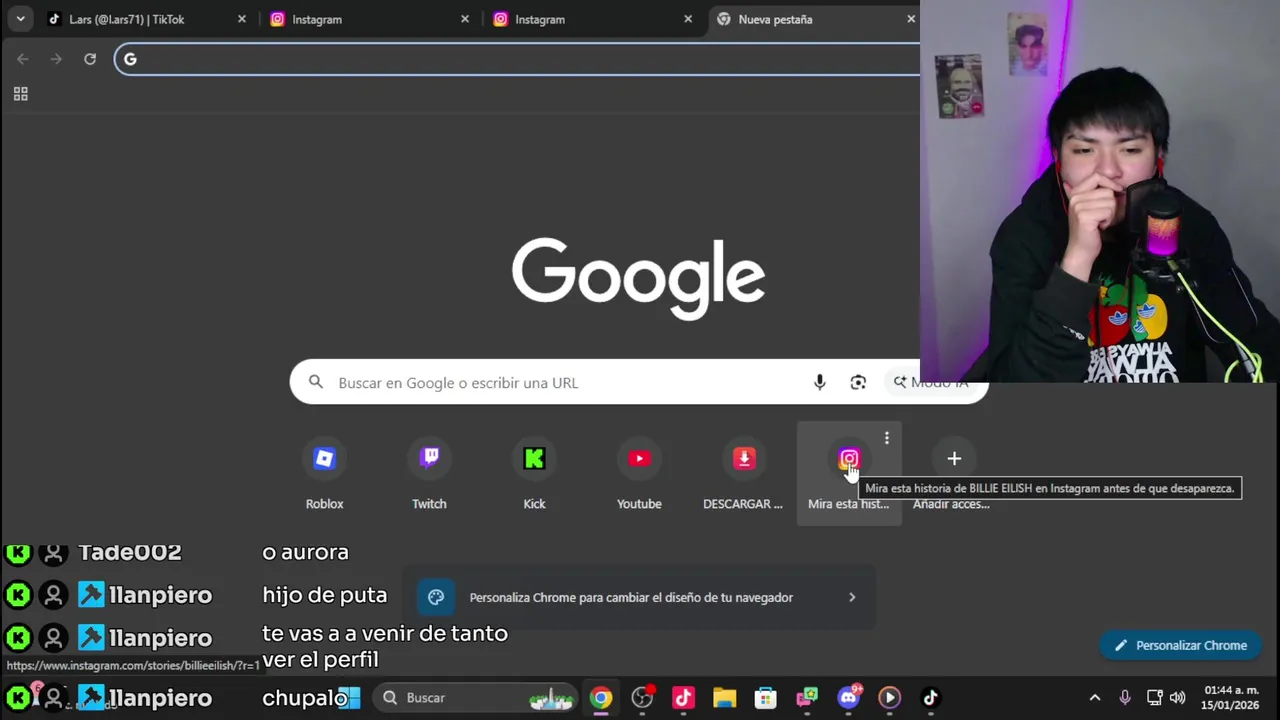Open OBS Studio from the taskbar

coord(642,698)
